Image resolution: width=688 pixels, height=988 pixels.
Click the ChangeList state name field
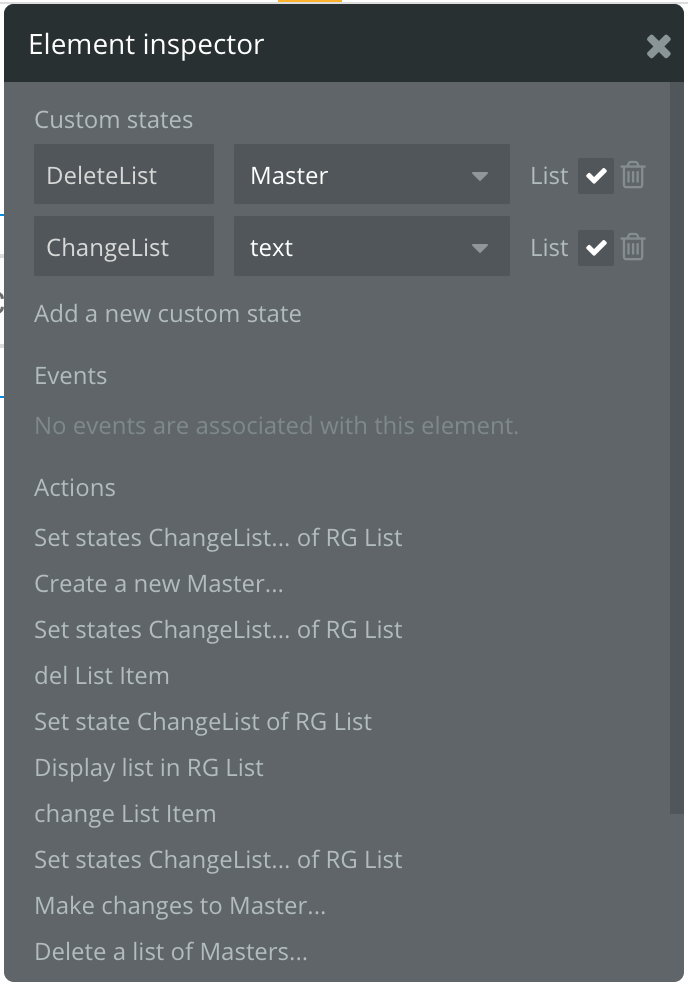[124, 248]
